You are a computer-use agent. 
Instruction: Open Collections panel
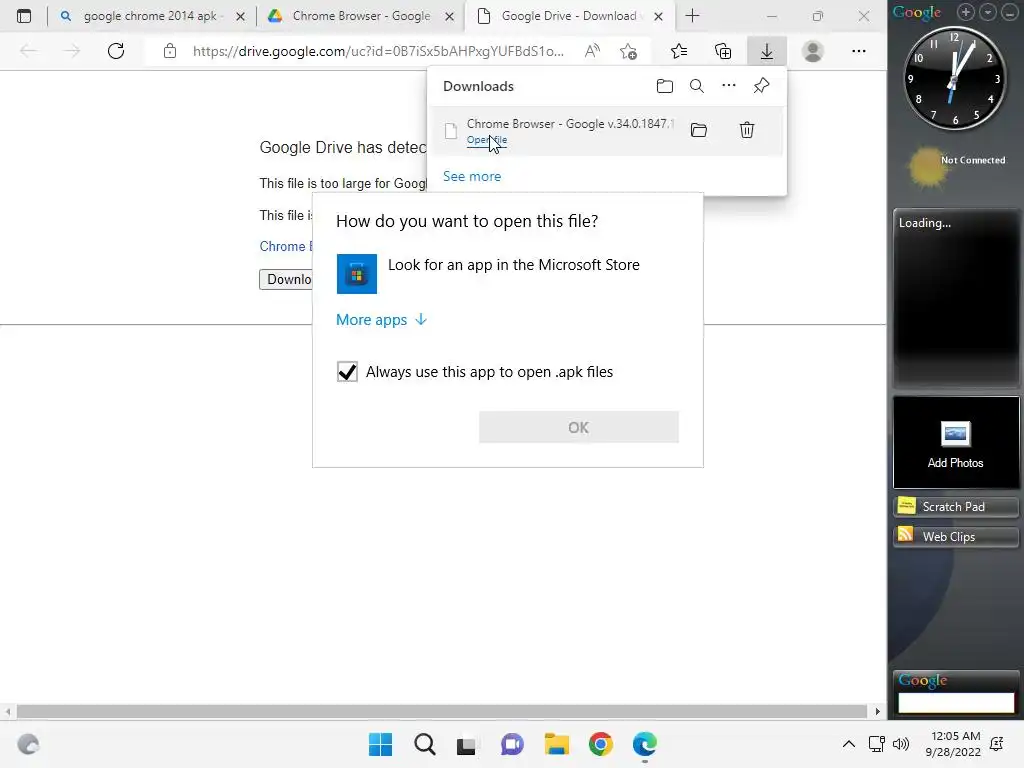click(723, 51)
